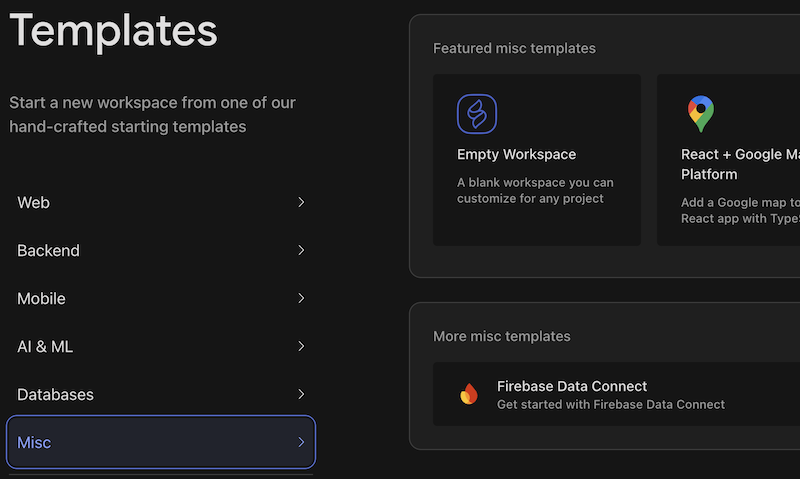800x479 pixels.
Task: Click 'Start a new workspace' subtitle text
Action: tap(153, 115)
